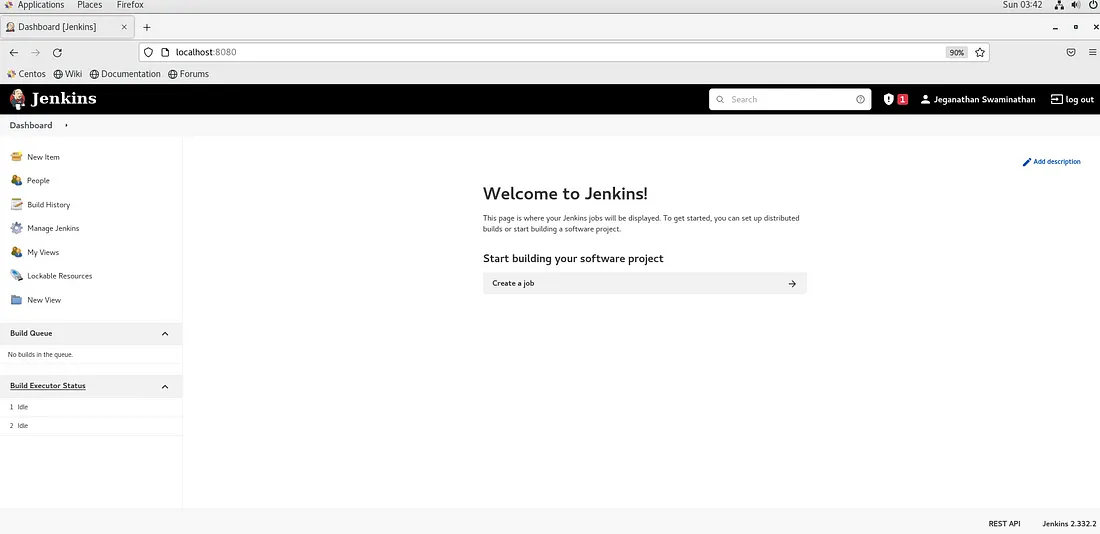Viewport: 1100px width, 534px height.
Task: Click the log out icon
Action: (1056, 100)
